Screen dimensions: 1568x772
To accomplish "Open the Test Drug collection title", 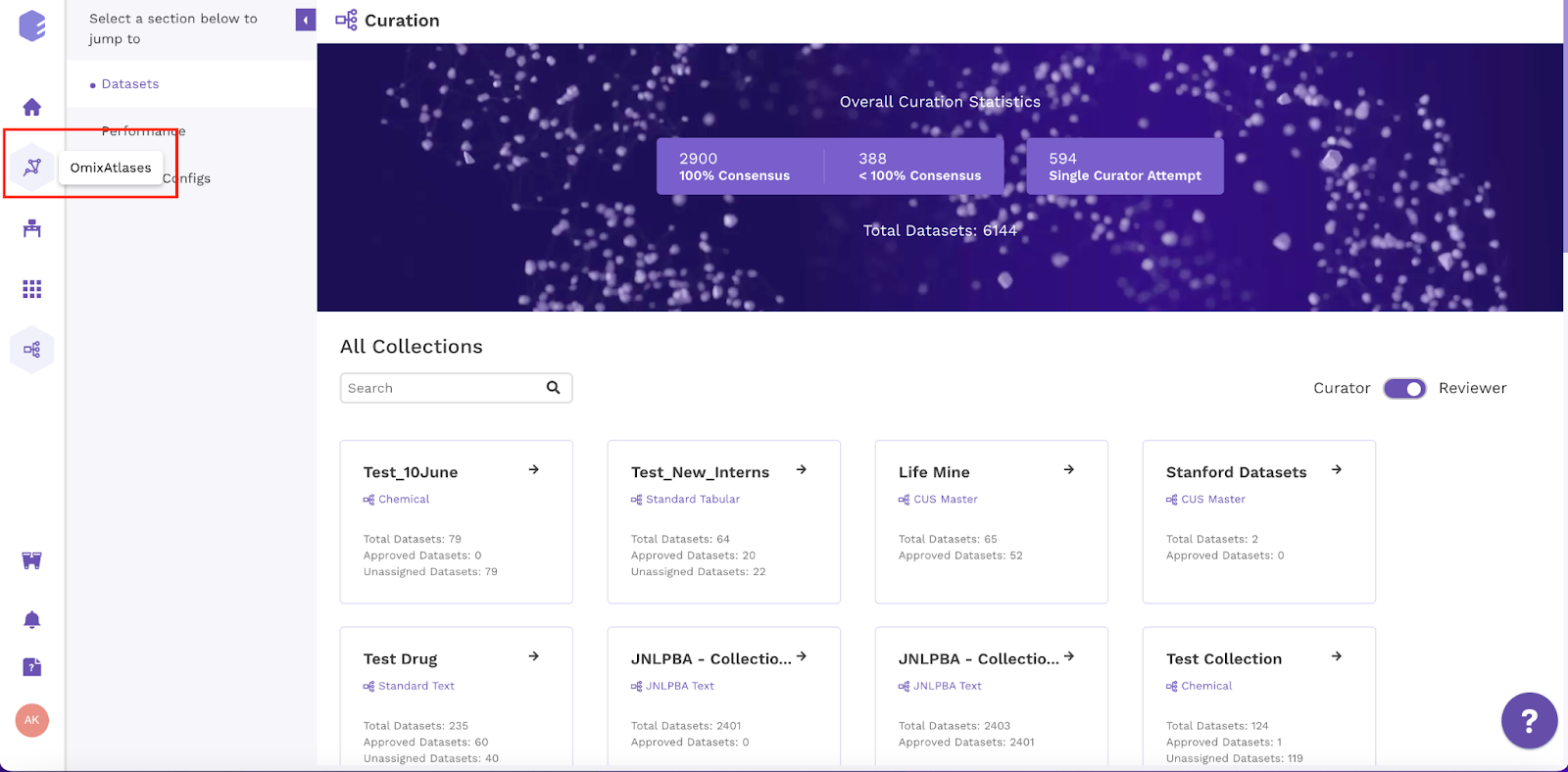I will coord(400,659).
